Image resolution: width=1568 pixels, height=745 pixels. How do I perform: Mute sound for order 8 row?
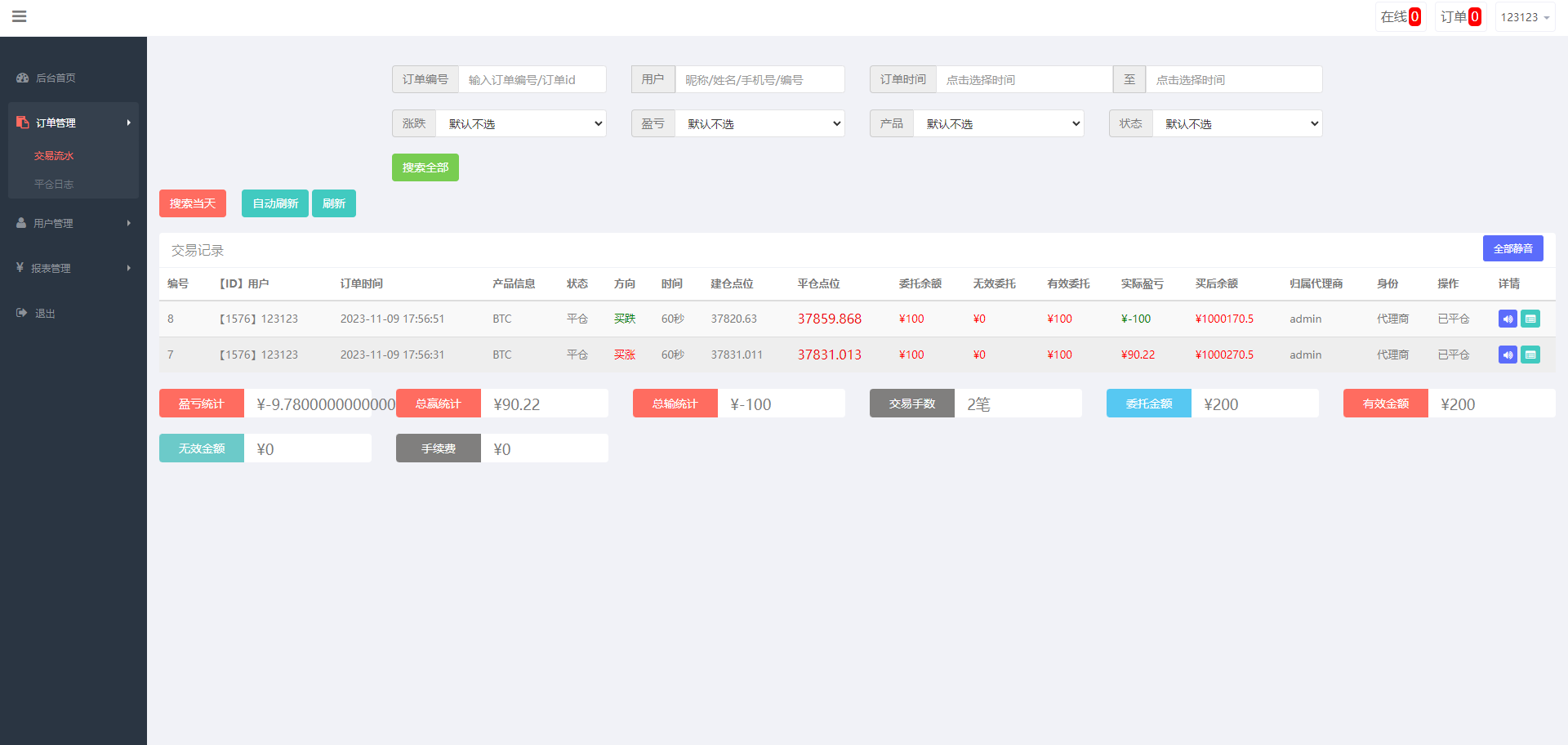coord(1508,319)
